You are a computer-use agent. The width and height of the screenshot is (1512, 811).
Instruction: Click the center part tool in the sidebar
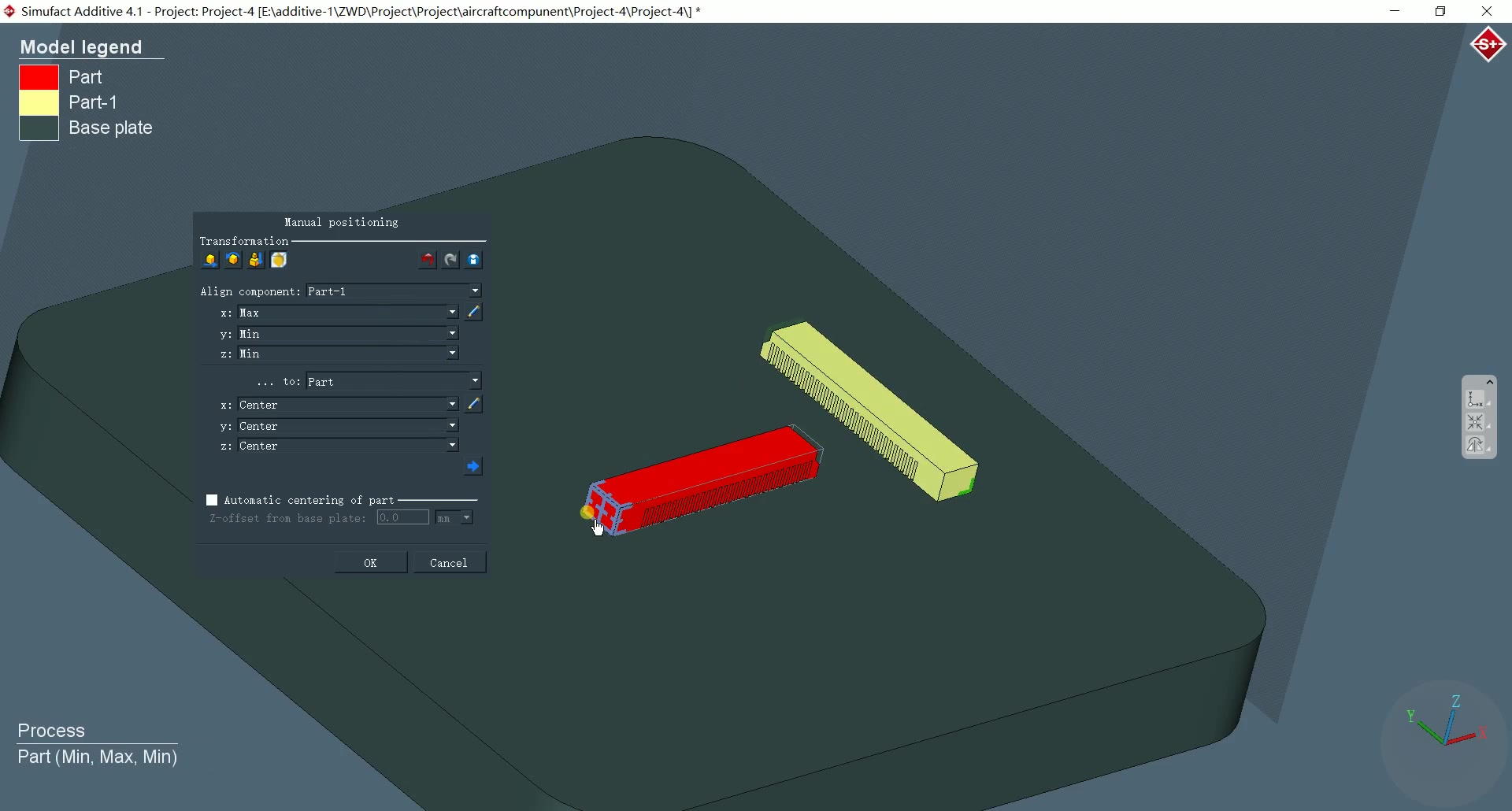tap(1475, 422)
